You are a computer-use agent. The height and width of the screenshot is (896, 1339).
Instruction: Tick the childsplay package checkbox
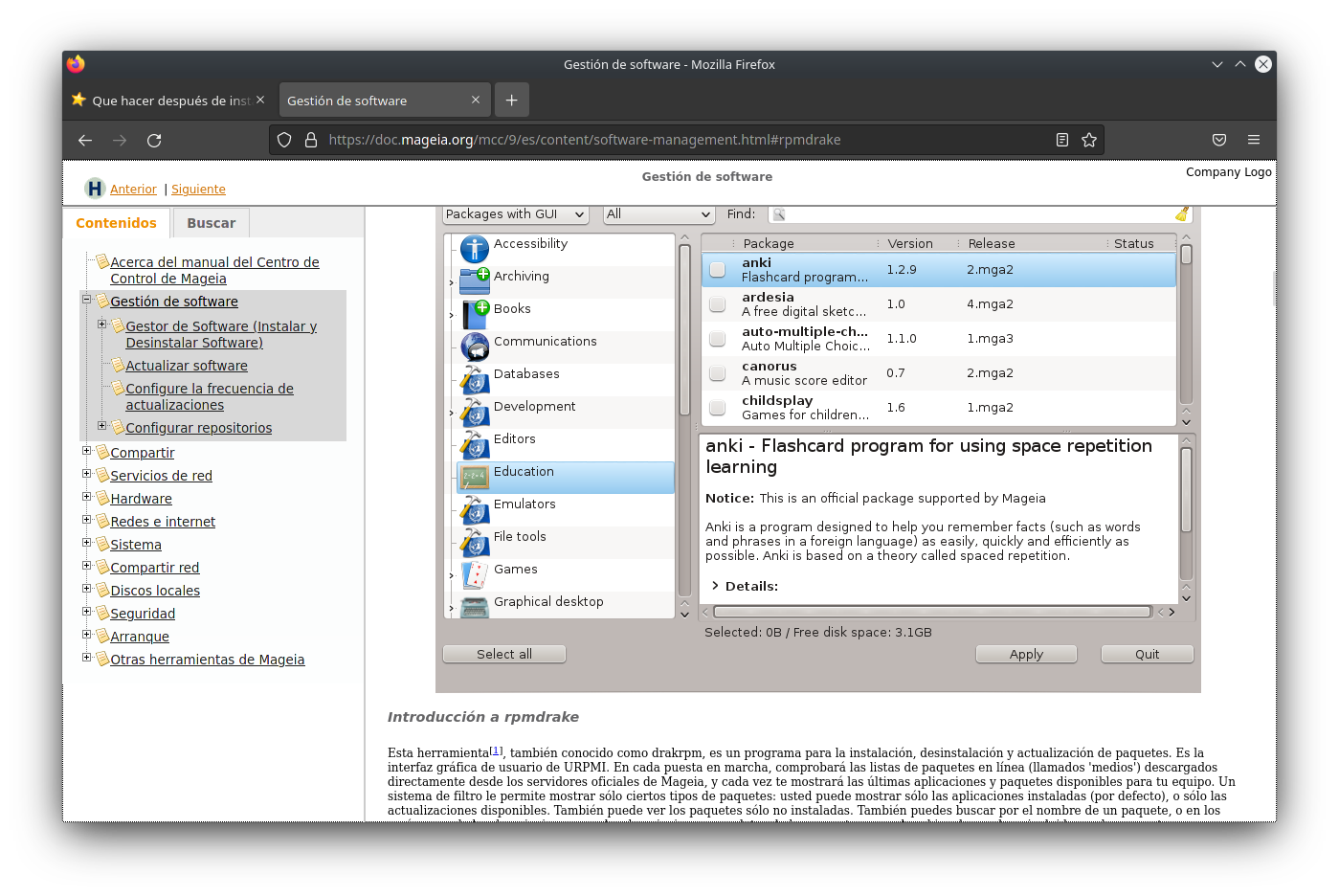point(717,408)
